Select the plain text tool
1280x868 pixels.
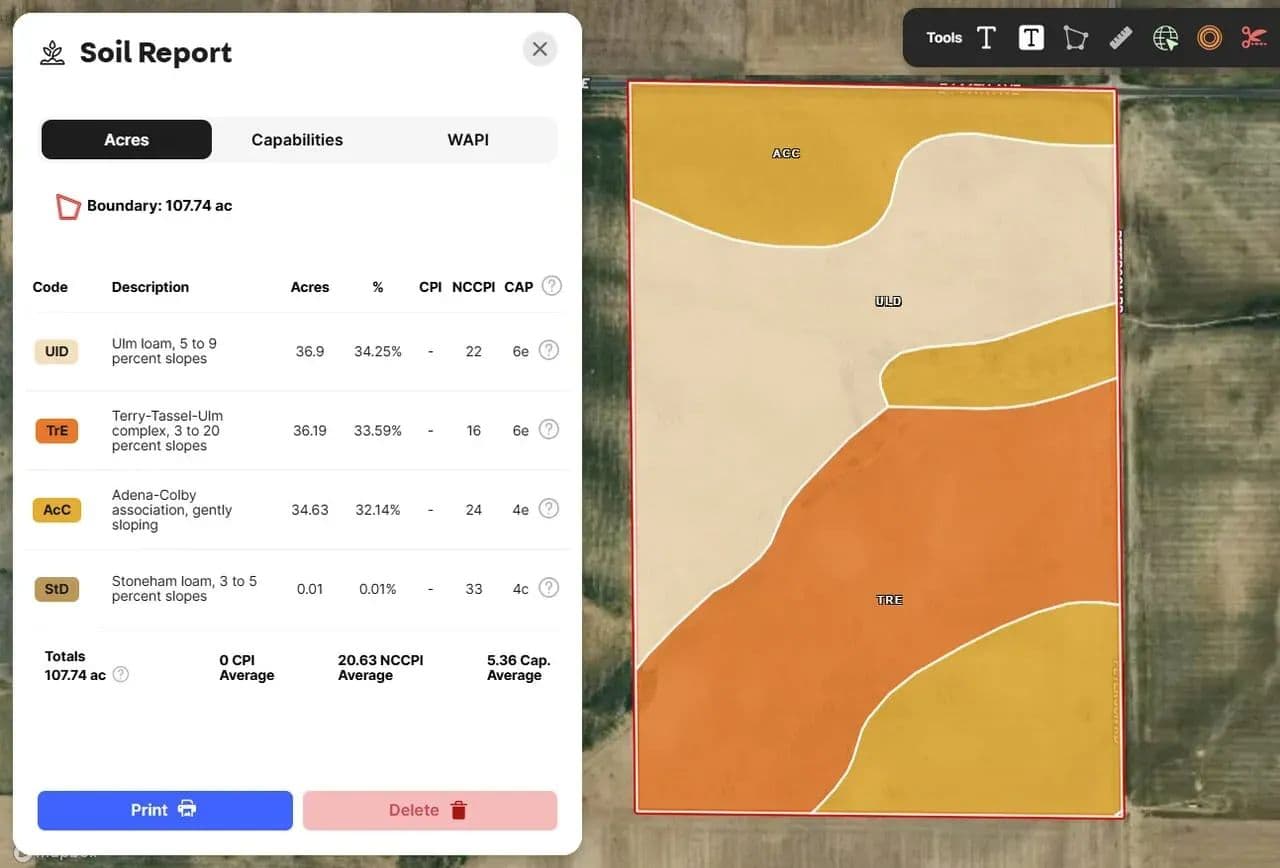click(986, 38)
